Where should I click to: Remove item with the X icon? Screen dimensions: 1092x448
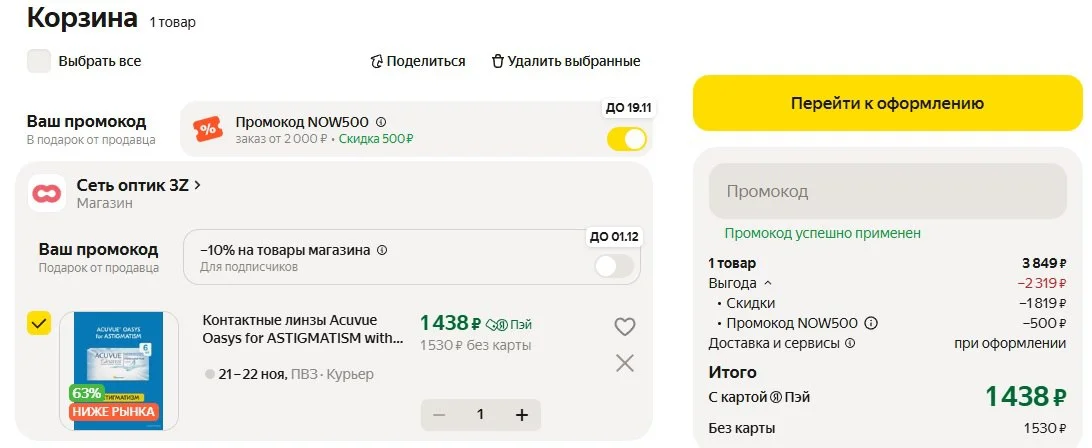coord(625,363)
